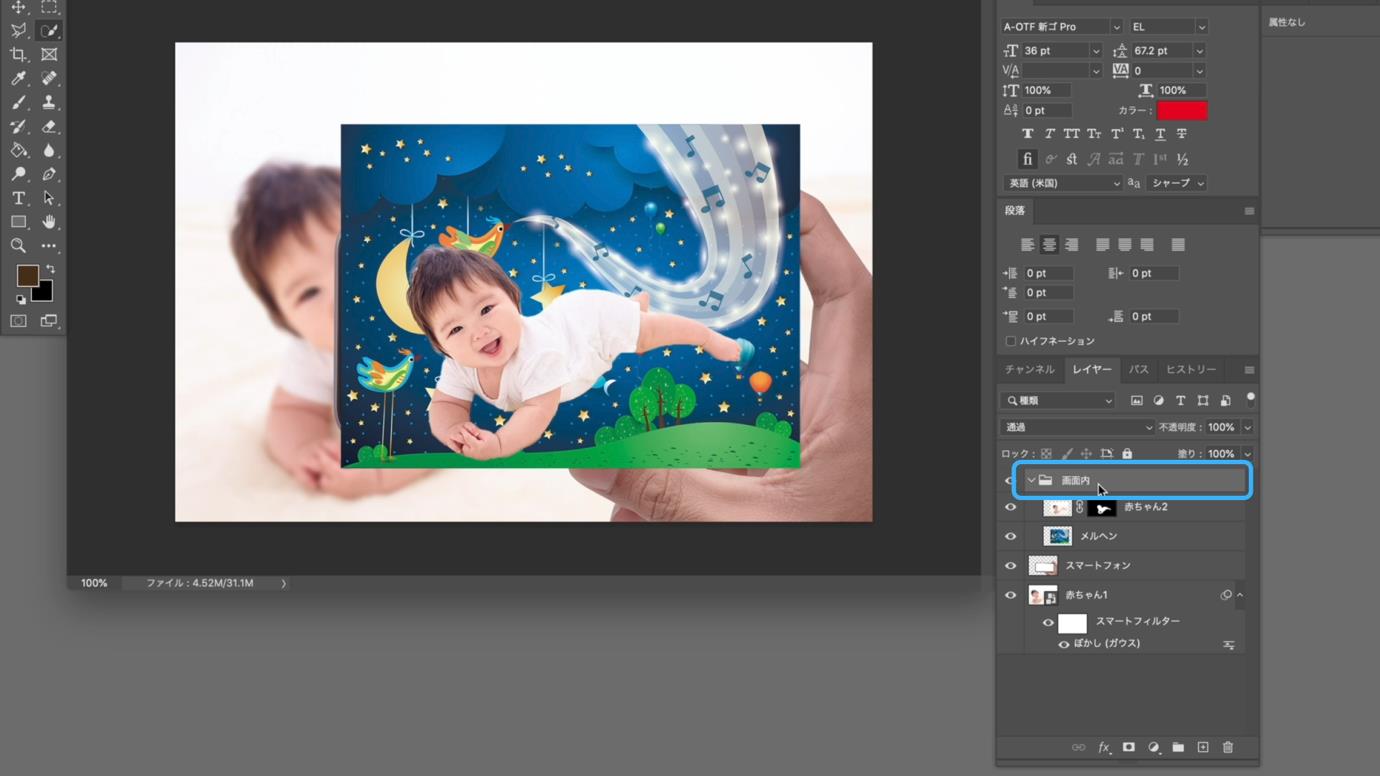Switch to the パス tab

1139,370
